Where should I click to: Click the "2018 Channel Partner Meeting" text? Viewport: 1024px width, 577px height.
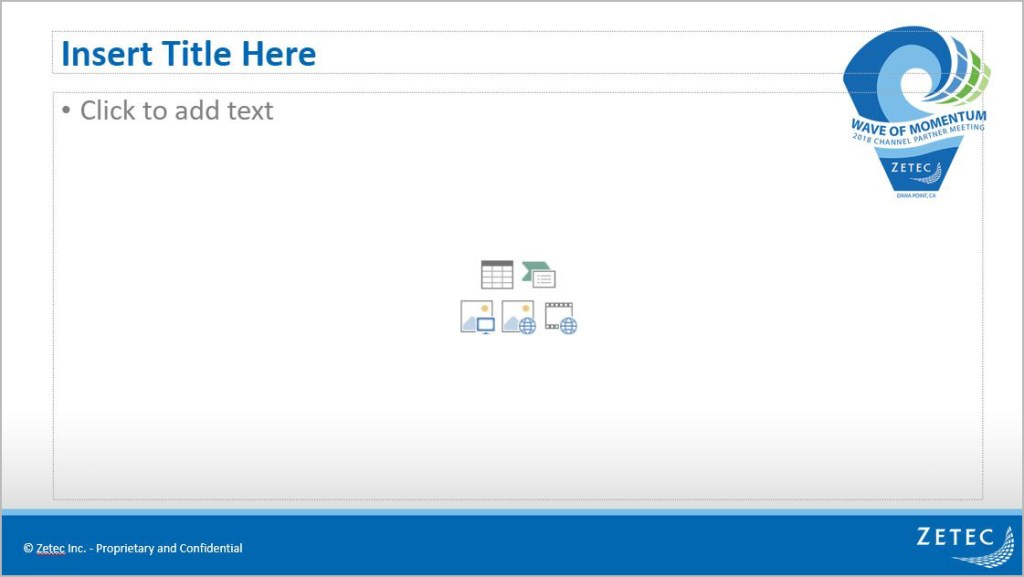[x=918, y=136]
